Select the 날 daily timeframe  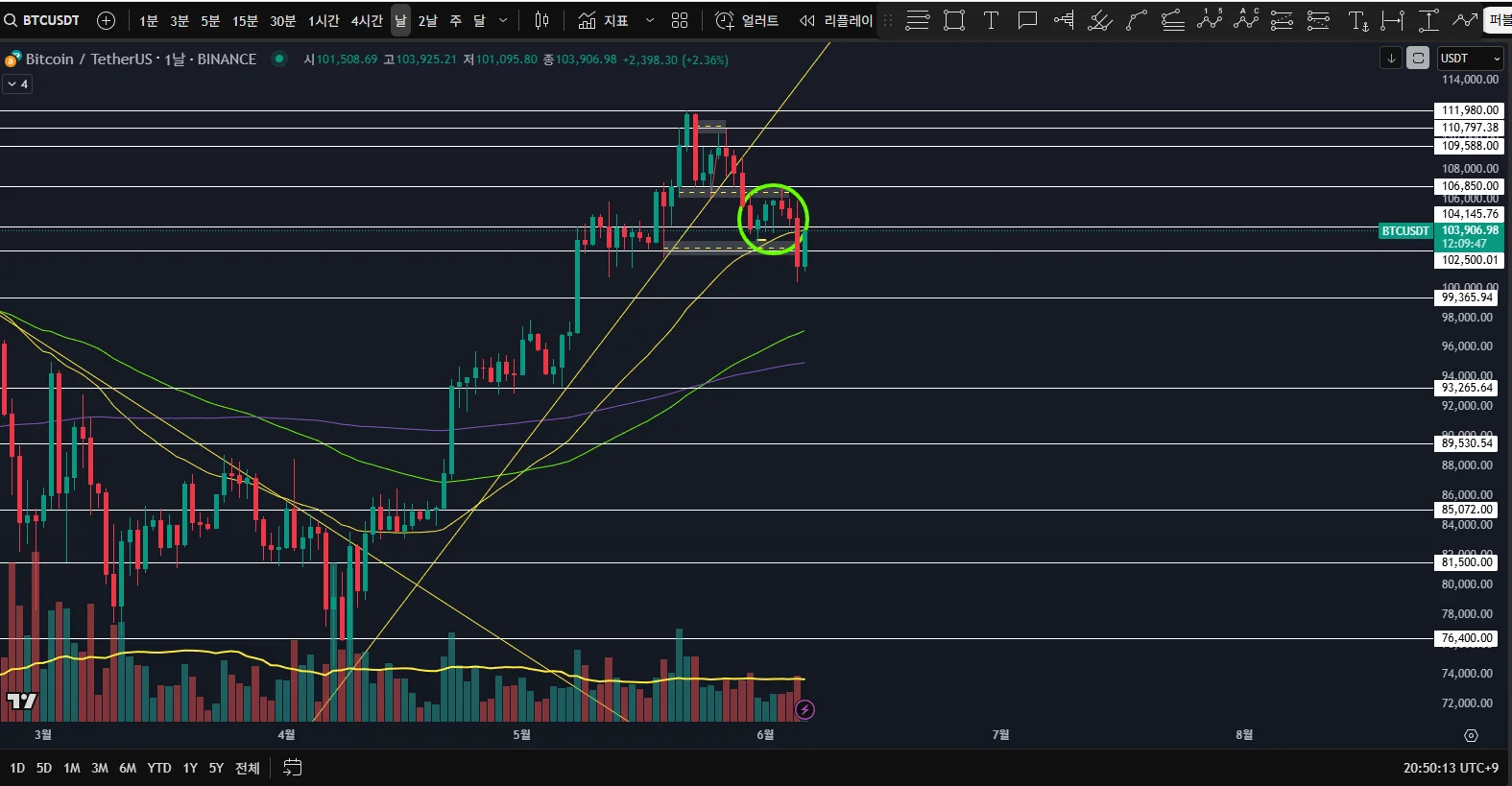tap(400, 20)
